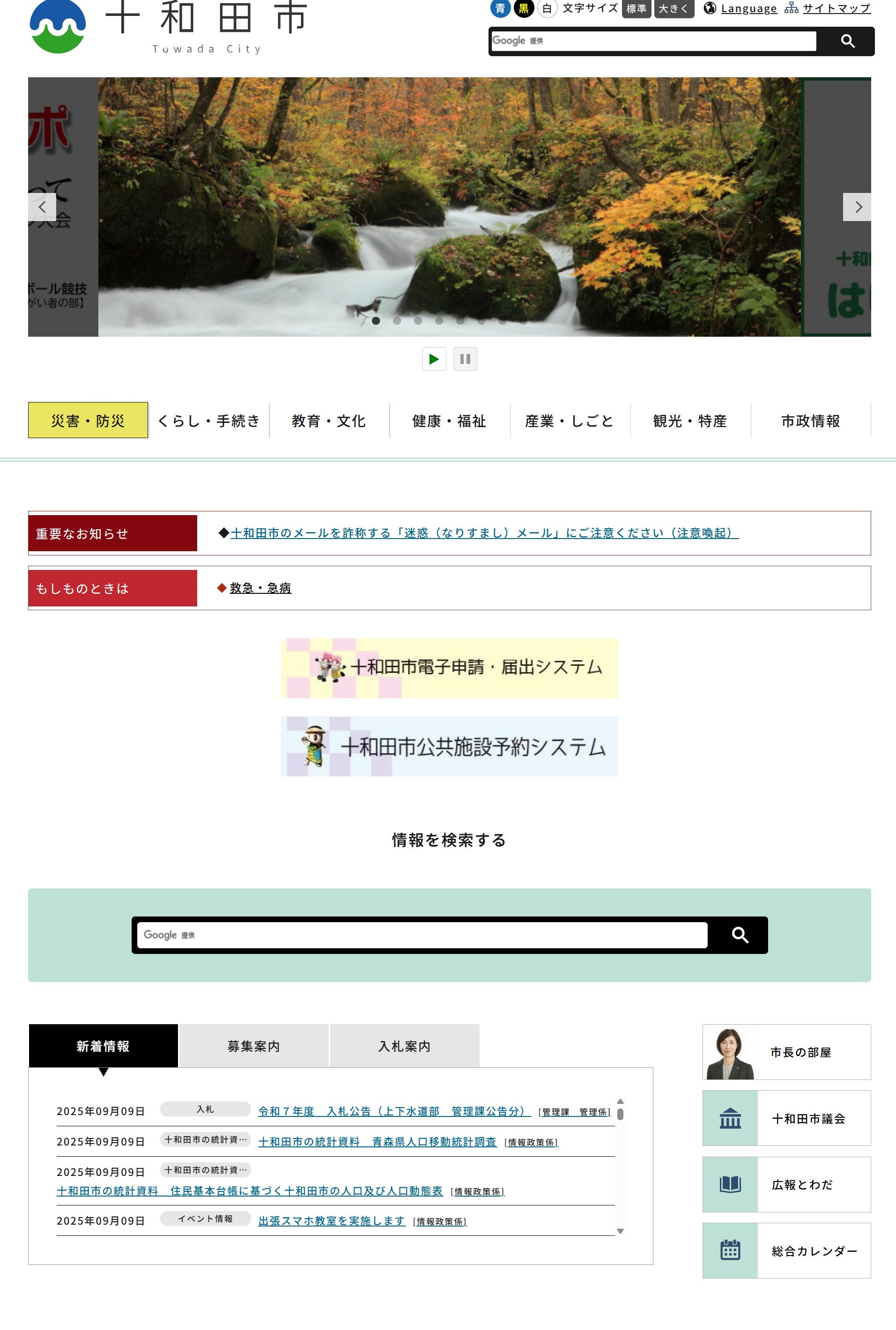Image resolution: width=896 pixels, height=1330 pixels.
Task: Click the Towada City logo
Action: tap(57, 27)
